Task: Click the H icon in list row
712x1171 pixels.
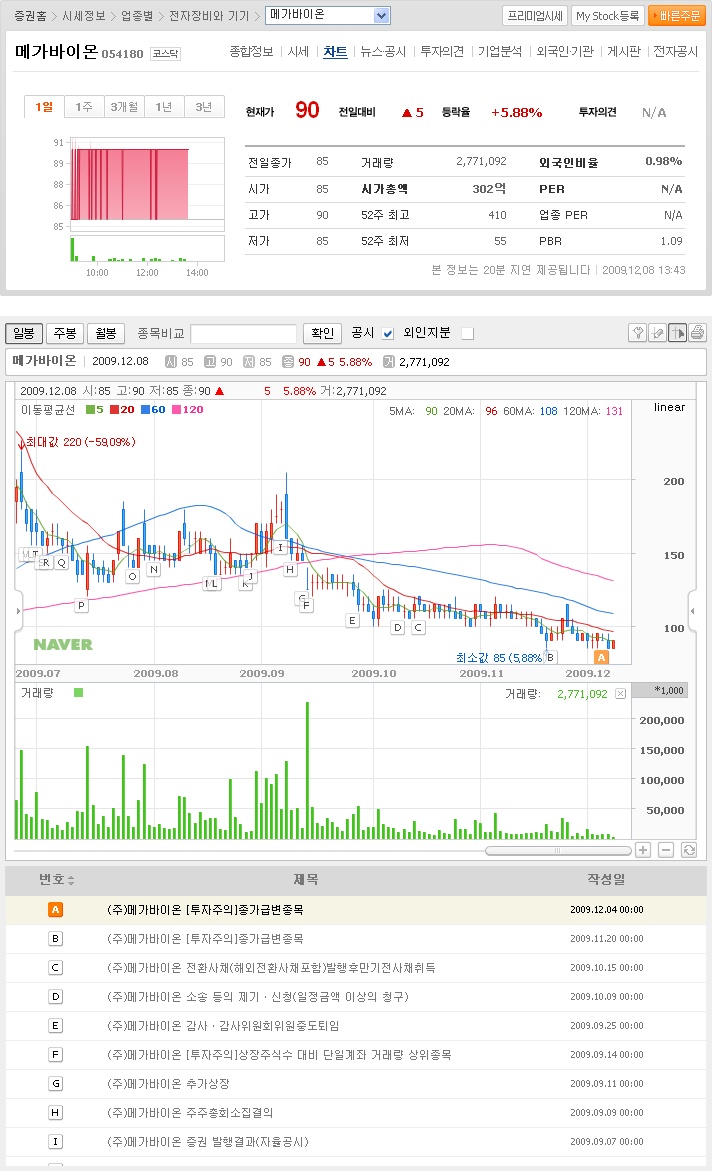Action: point(55,1113)
